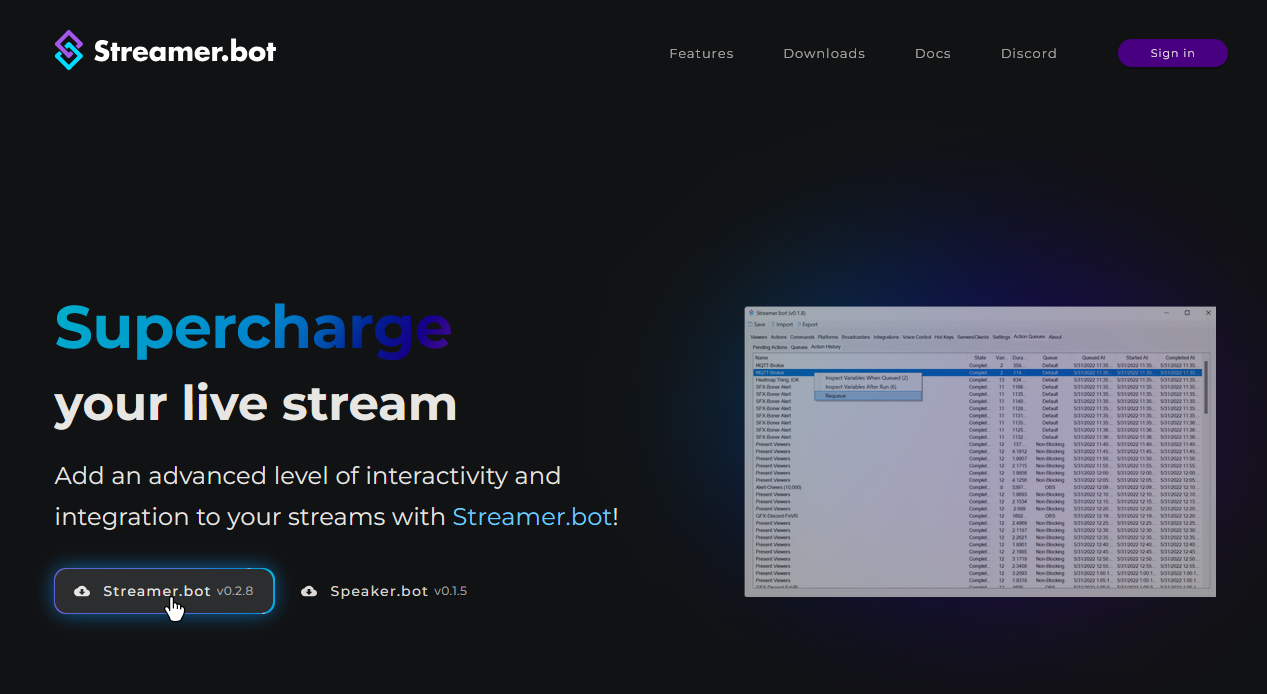The width and height of the screenshot is (1267, 694).
Task: Click the cloud download icon beside Speaker.bot
Action: tap(309, 591)
